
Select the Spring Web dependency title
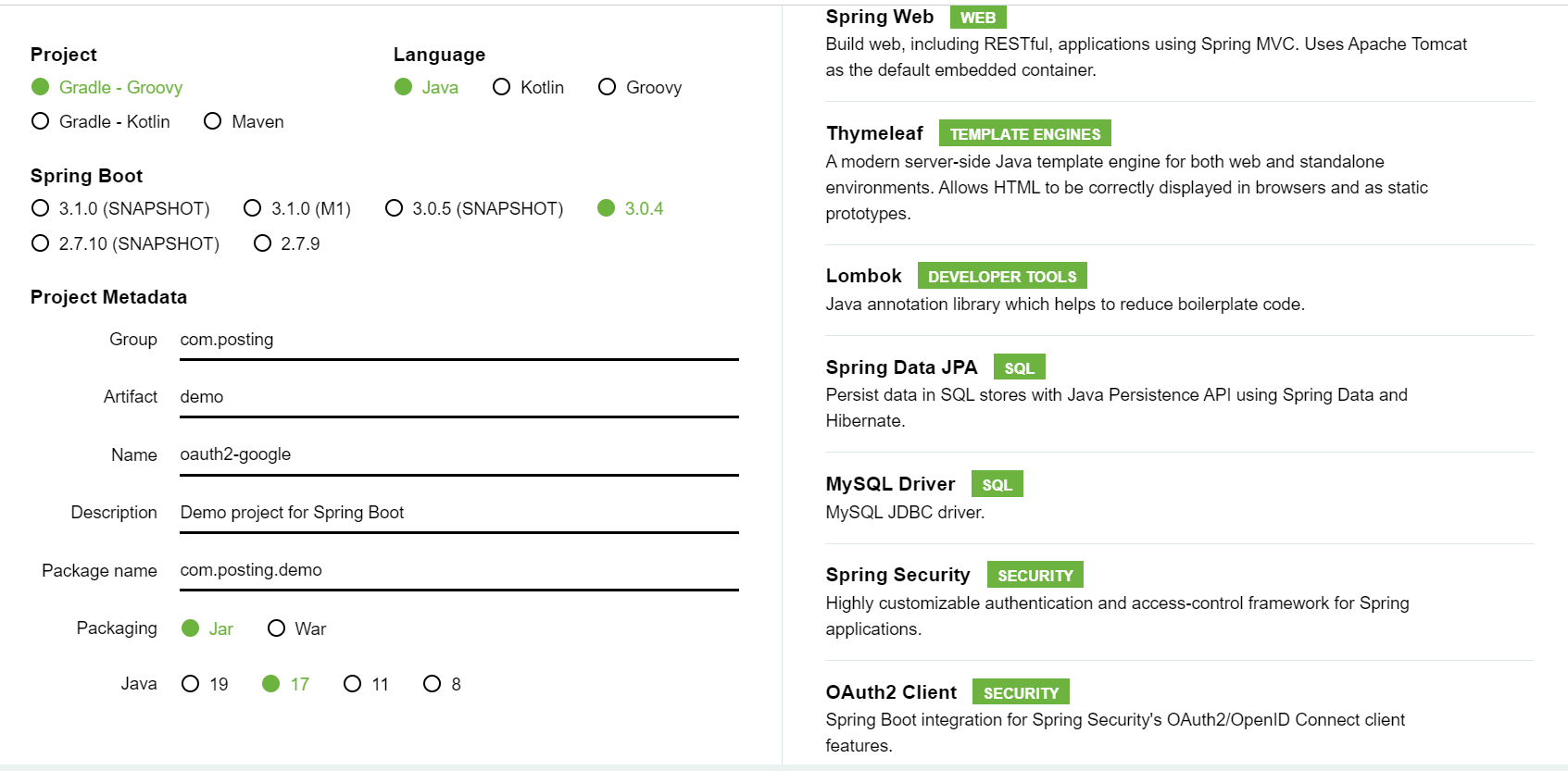click(x=880, y=17)
